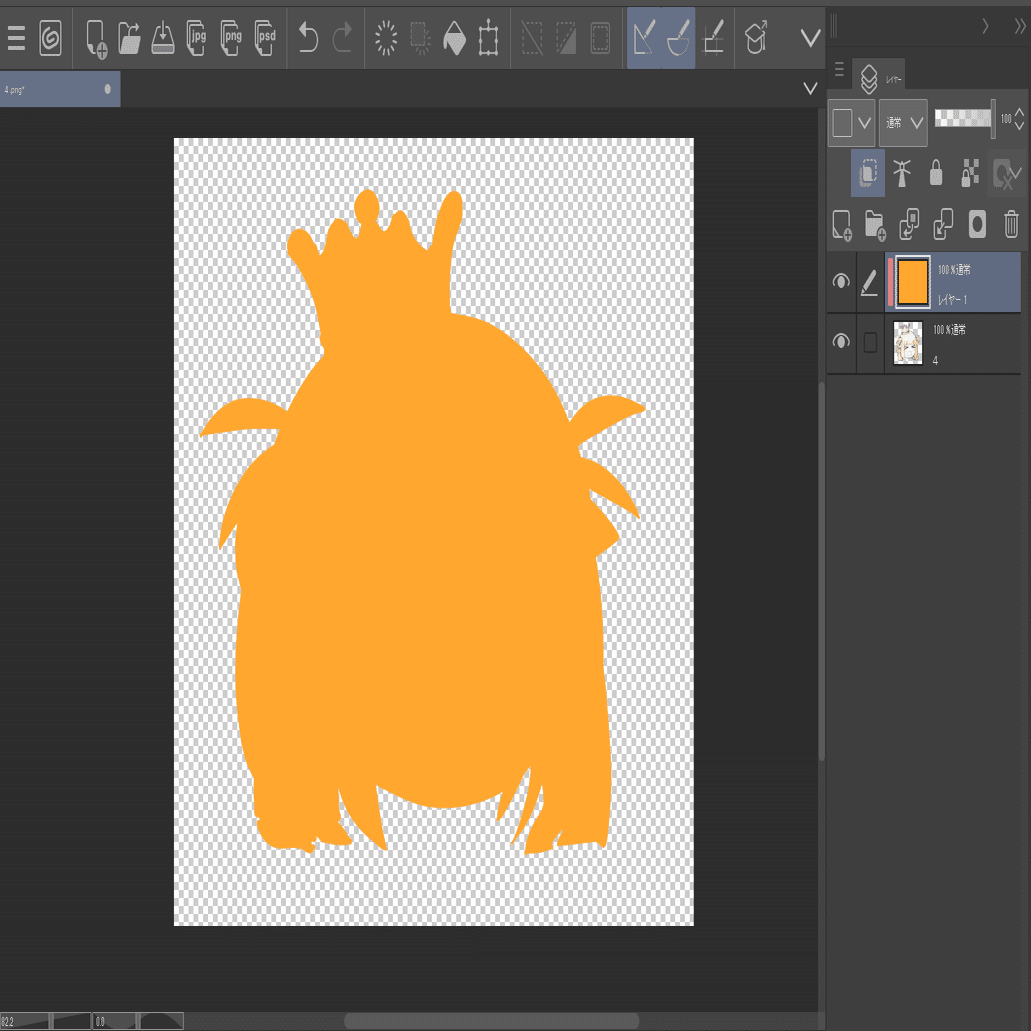Viewport: 1031px width, 1031px height.
Task: Click the thumbnail of layer 4
Action: [908, 343]
